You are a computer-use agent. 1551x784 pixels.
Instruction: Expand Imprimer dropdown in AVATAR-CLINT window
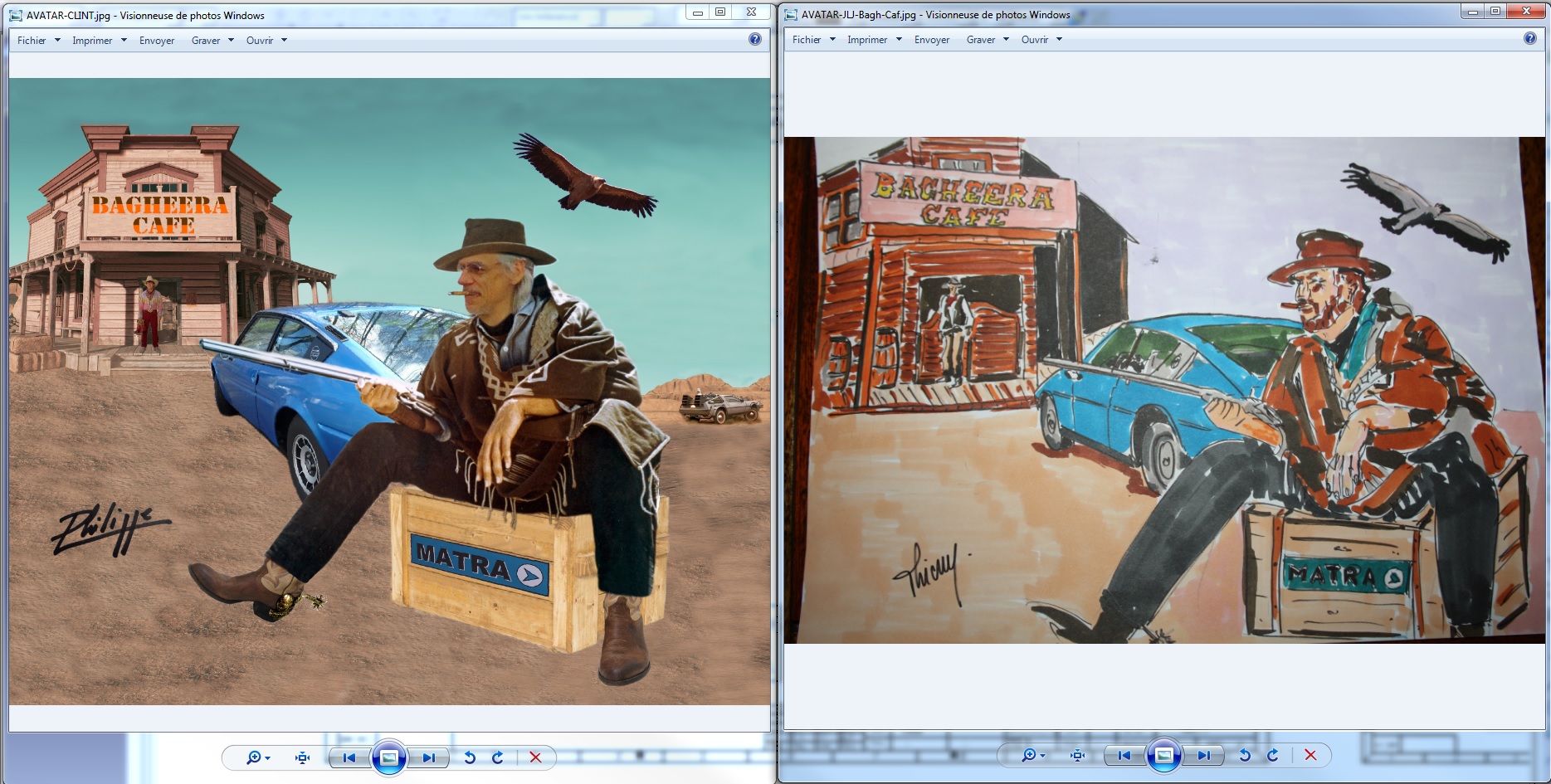(99, 41)
